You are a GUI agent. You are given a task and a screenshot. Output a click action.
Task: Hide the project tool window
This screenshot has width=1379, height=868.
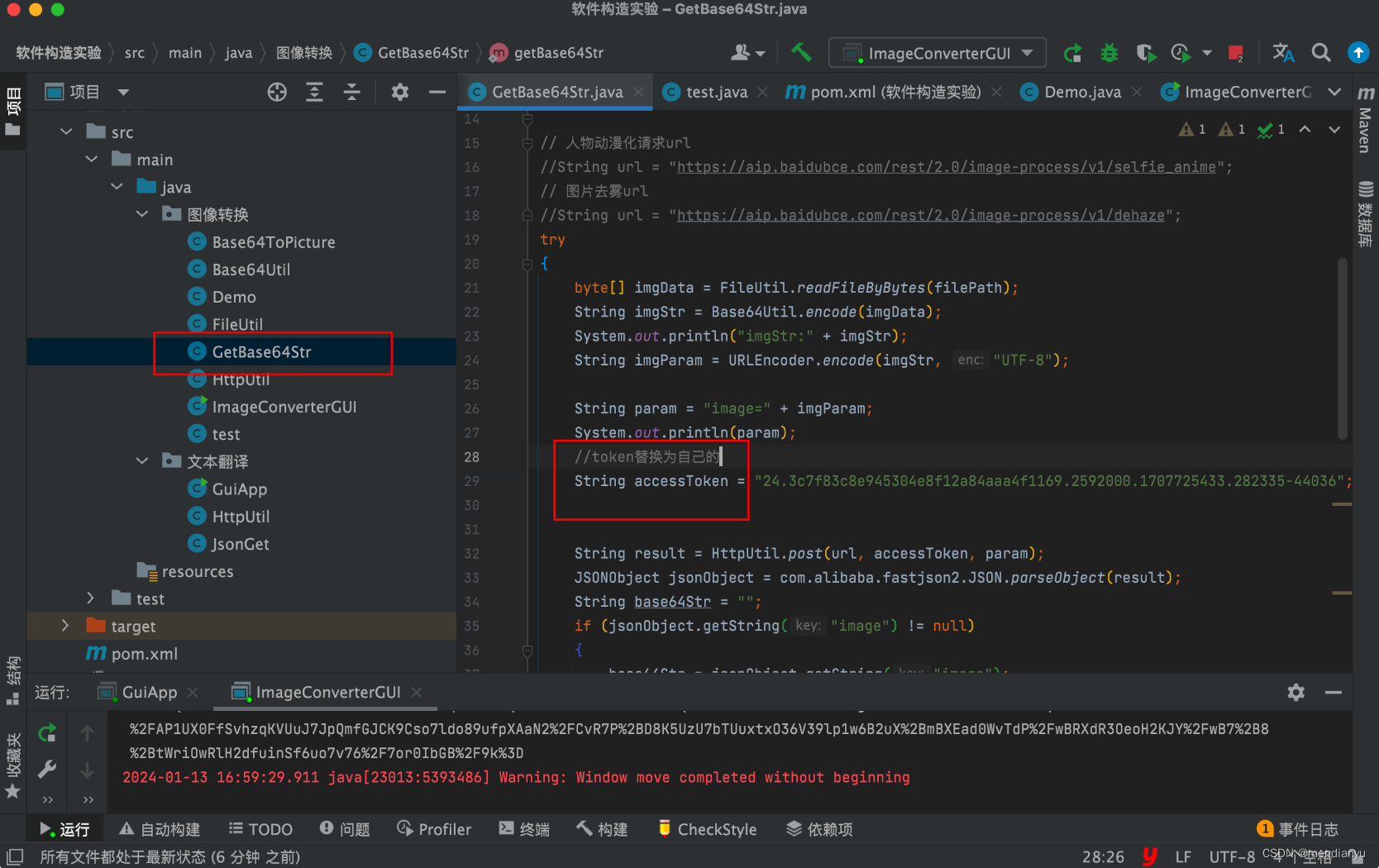click(437, 92)
